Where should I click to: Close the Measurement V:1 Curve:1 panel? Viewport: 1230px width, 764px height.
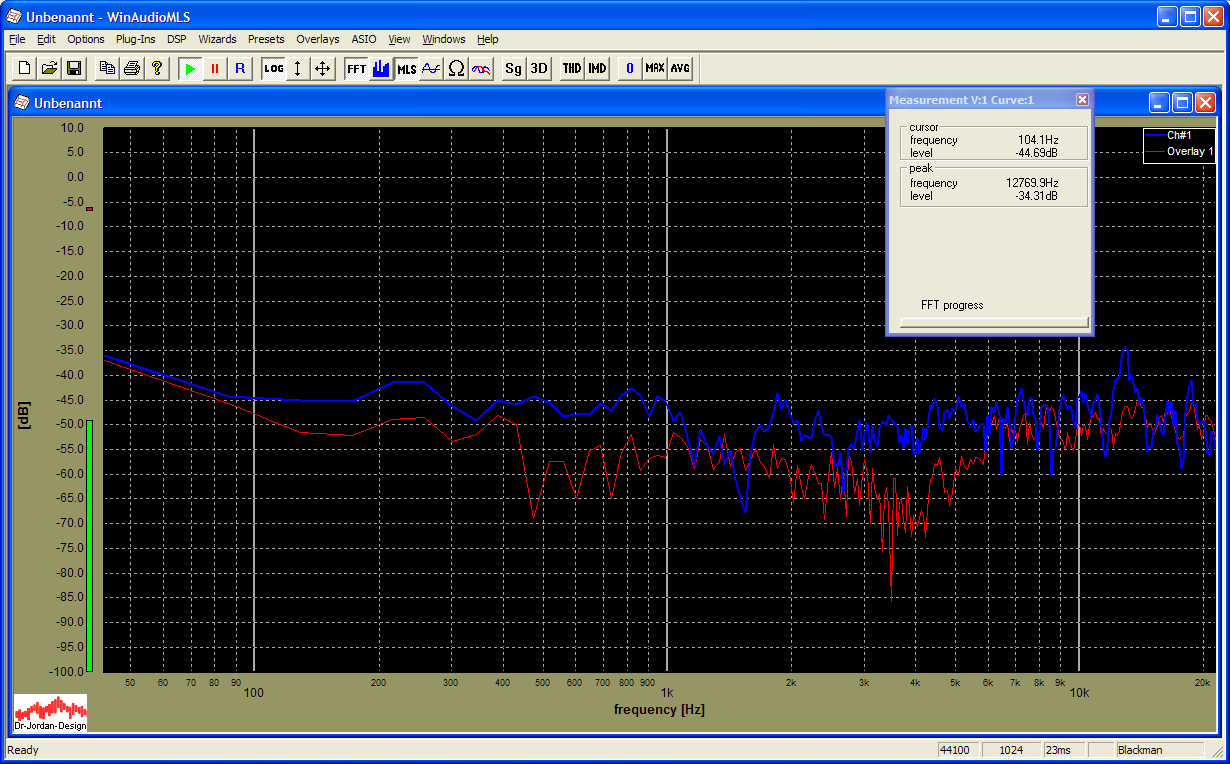tap(1082, 100)
